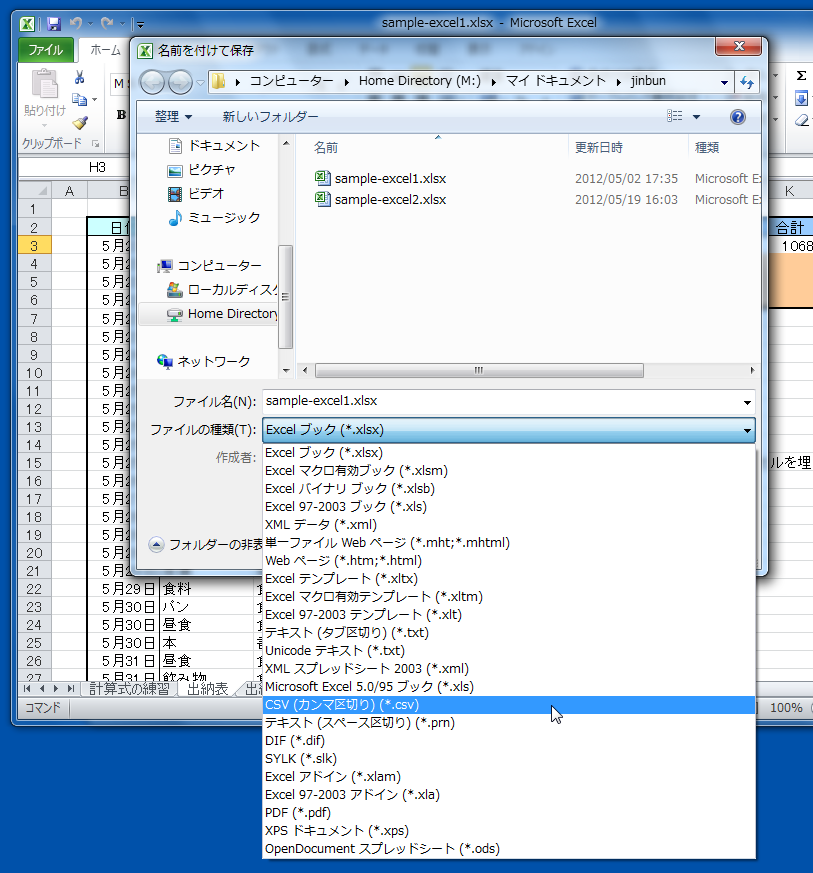Click the refresh button beside the address bar
Viewport: 813px width, 873px height.
[747, 82]
